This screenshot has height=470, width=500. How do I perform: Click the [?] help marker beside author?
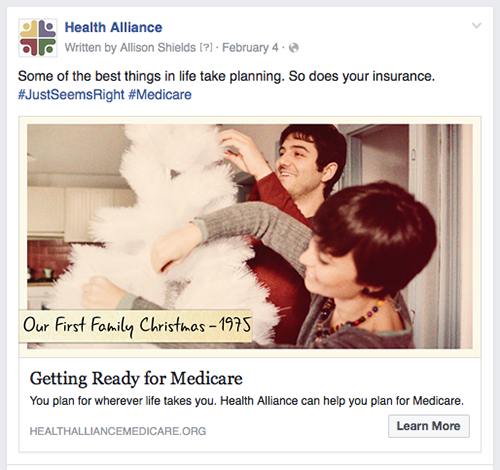206,48
